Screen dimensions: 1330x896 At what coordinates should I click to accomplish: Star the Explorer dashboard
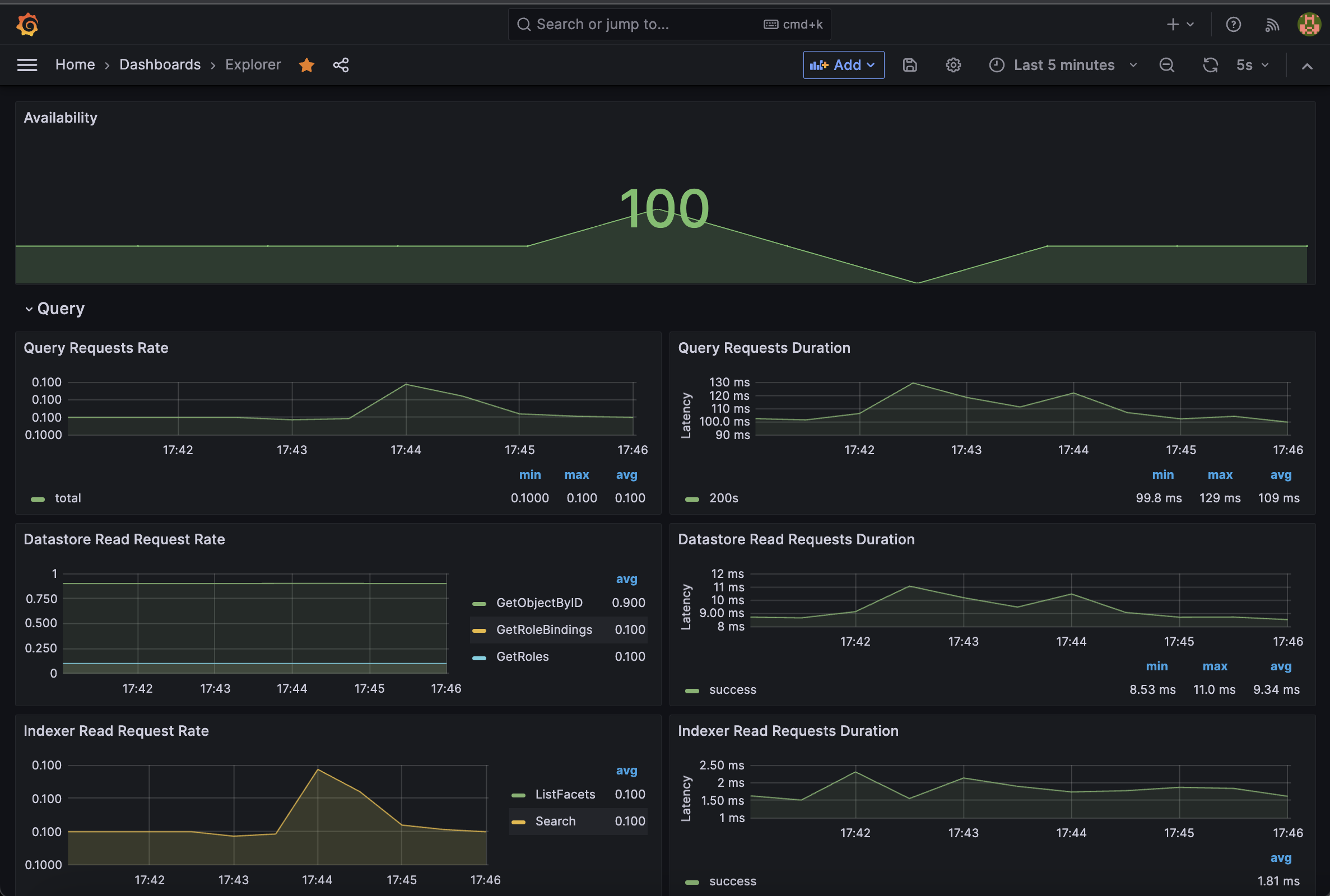click(306, 65)
